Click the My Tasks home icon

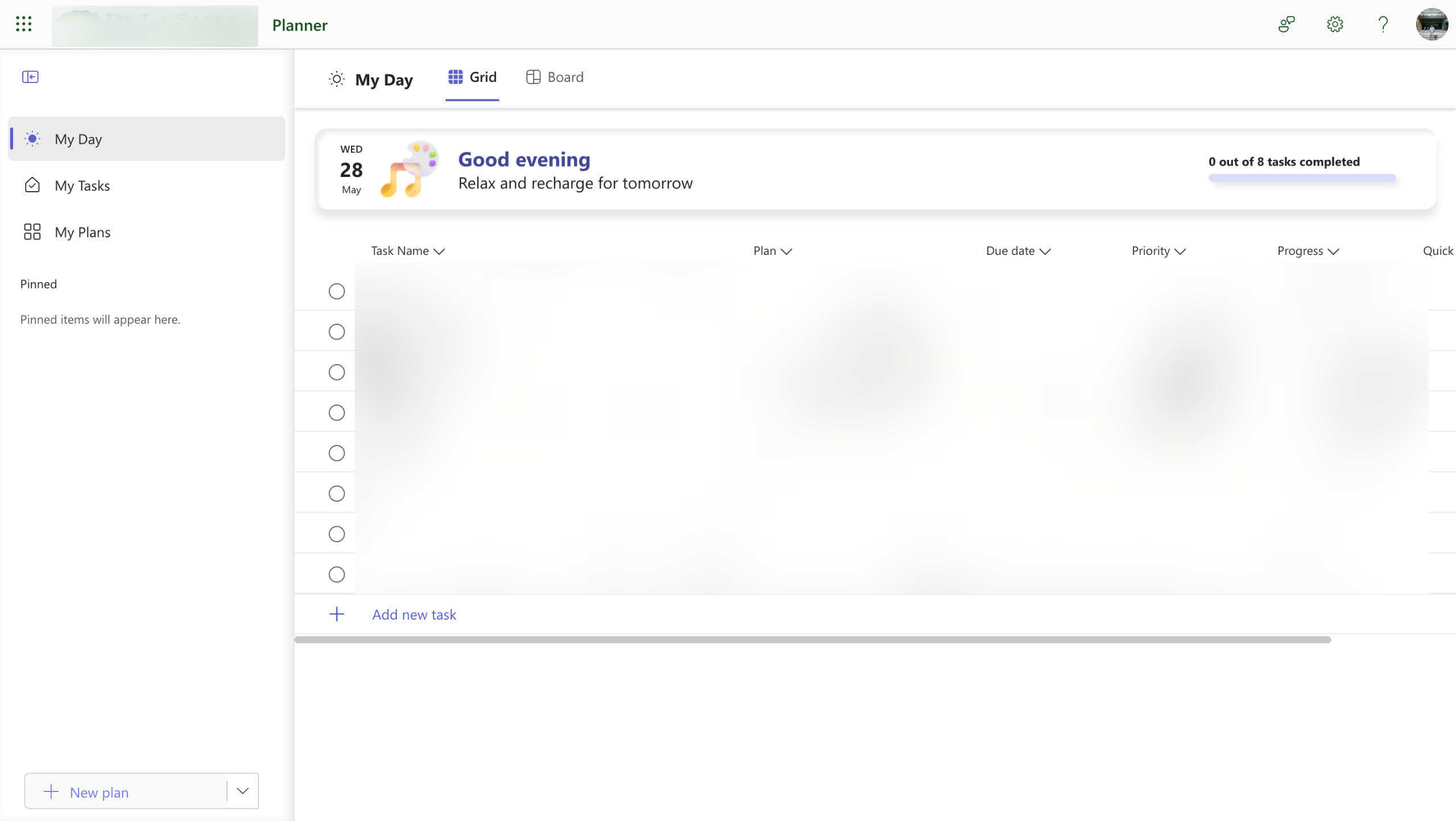click(x=32, y=185)
